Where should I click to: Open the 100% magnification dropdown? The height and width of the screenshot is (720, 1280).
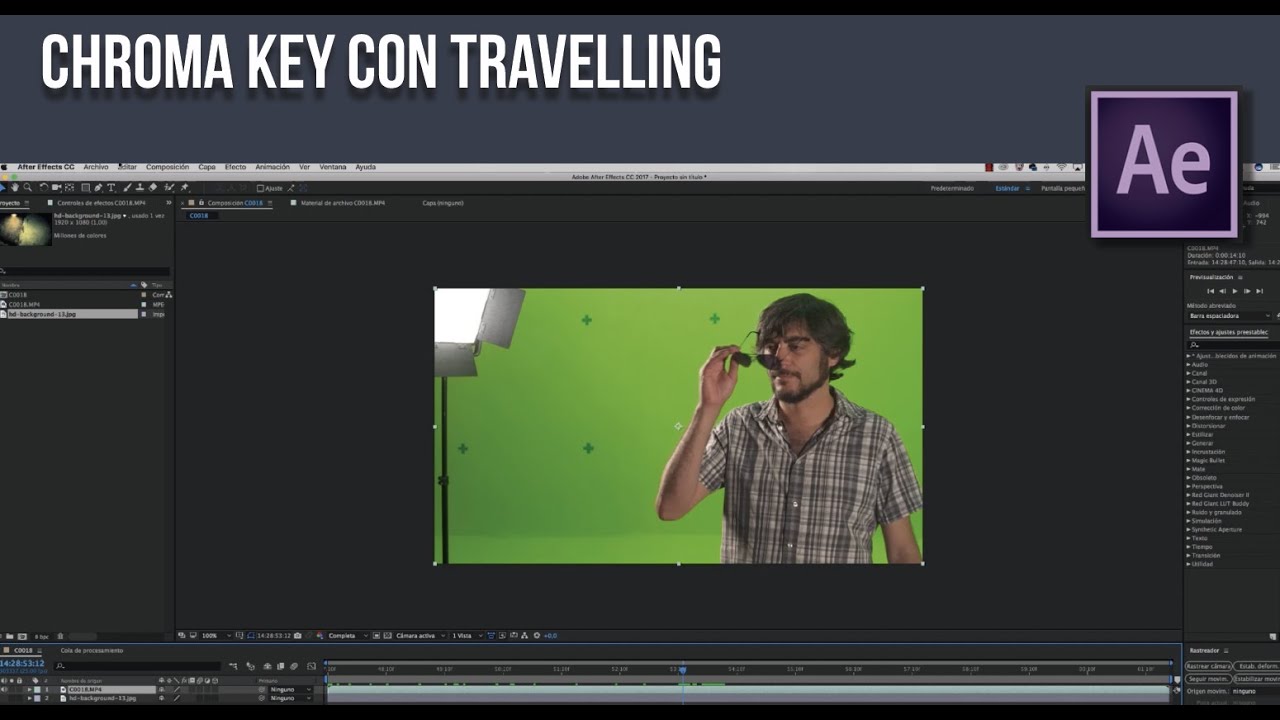click(216, 636)
